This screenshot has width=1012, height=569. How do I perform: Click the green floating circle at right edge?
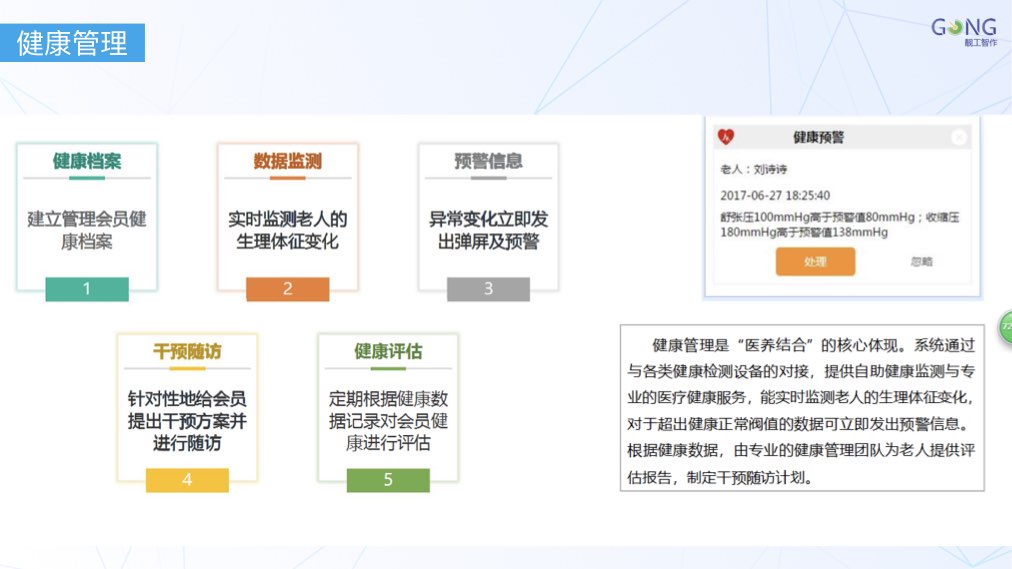[x=1004, y=327]
